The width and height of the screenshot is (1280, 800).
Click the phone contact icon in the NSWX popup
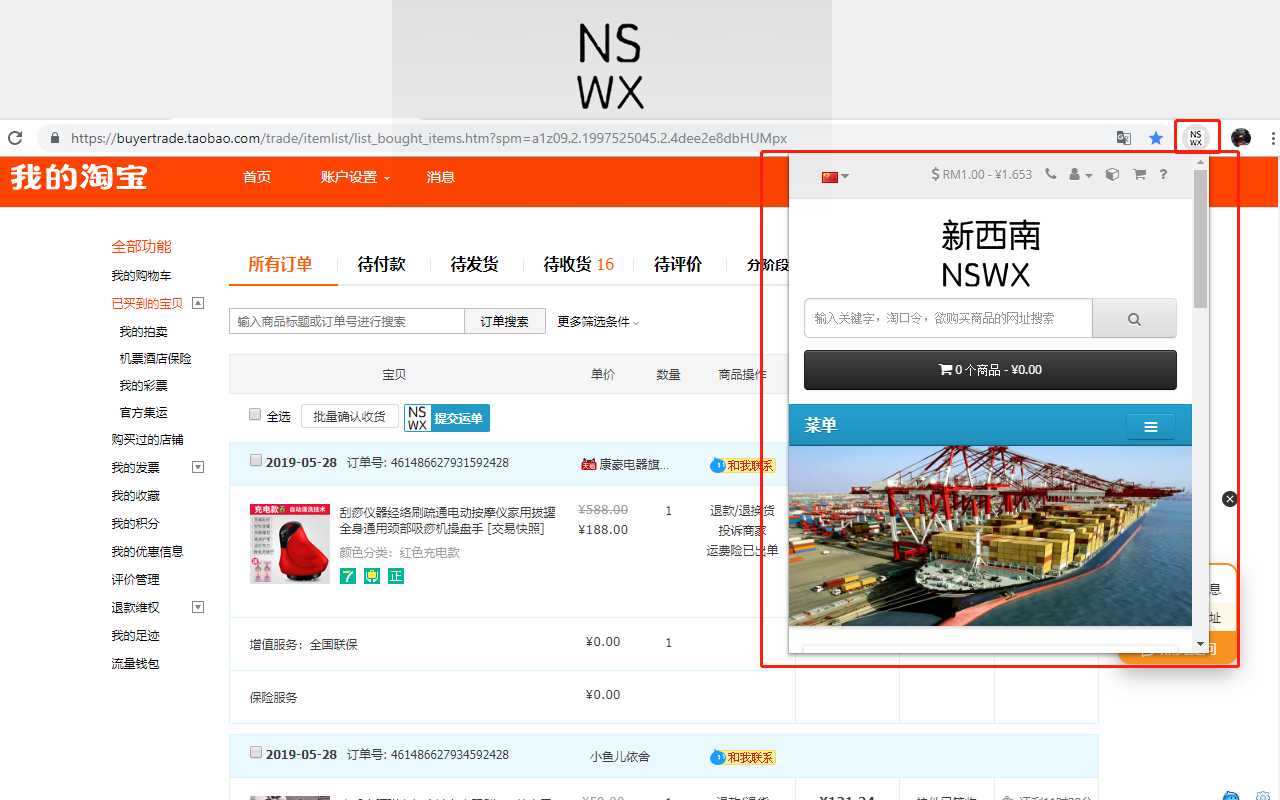tap(1050, 174)
